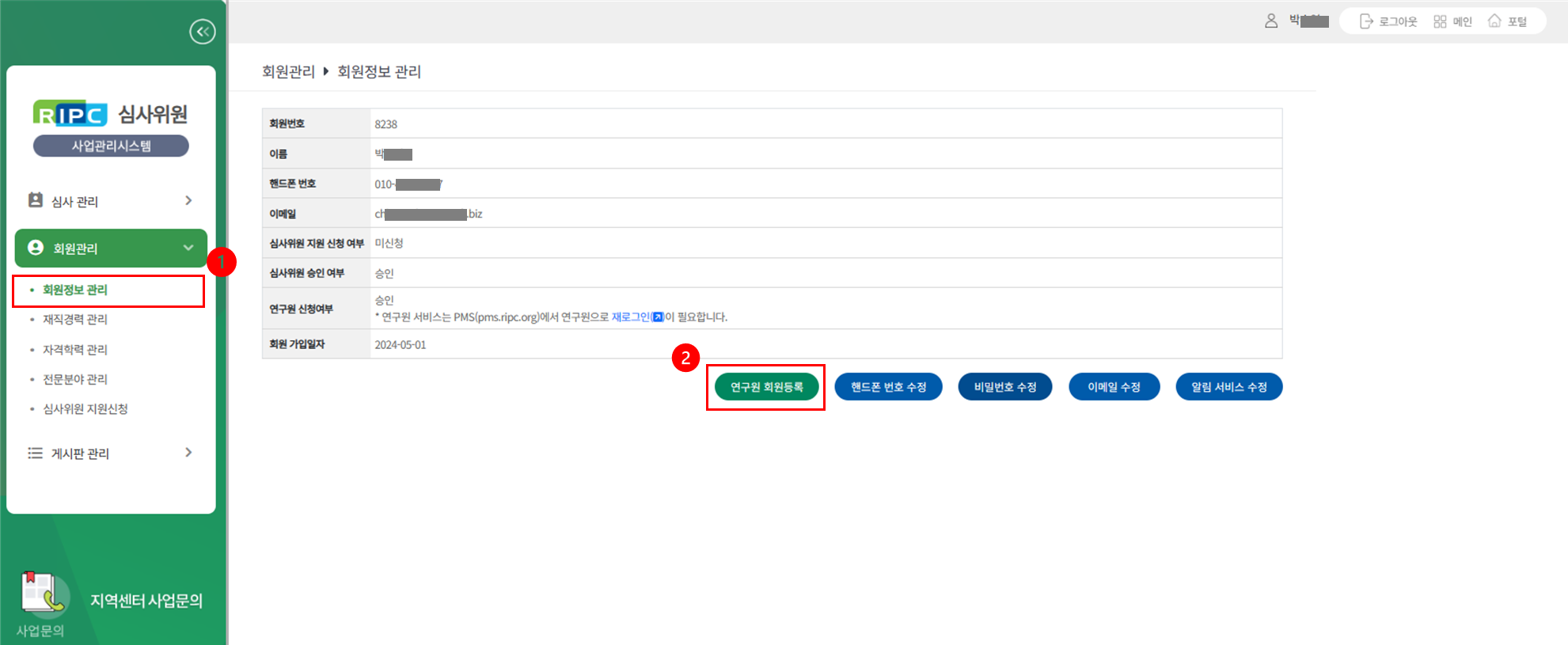Click the user profile icon
Image resolution: width=1568 pixels, height=645 pixels.
(1271, 21)
